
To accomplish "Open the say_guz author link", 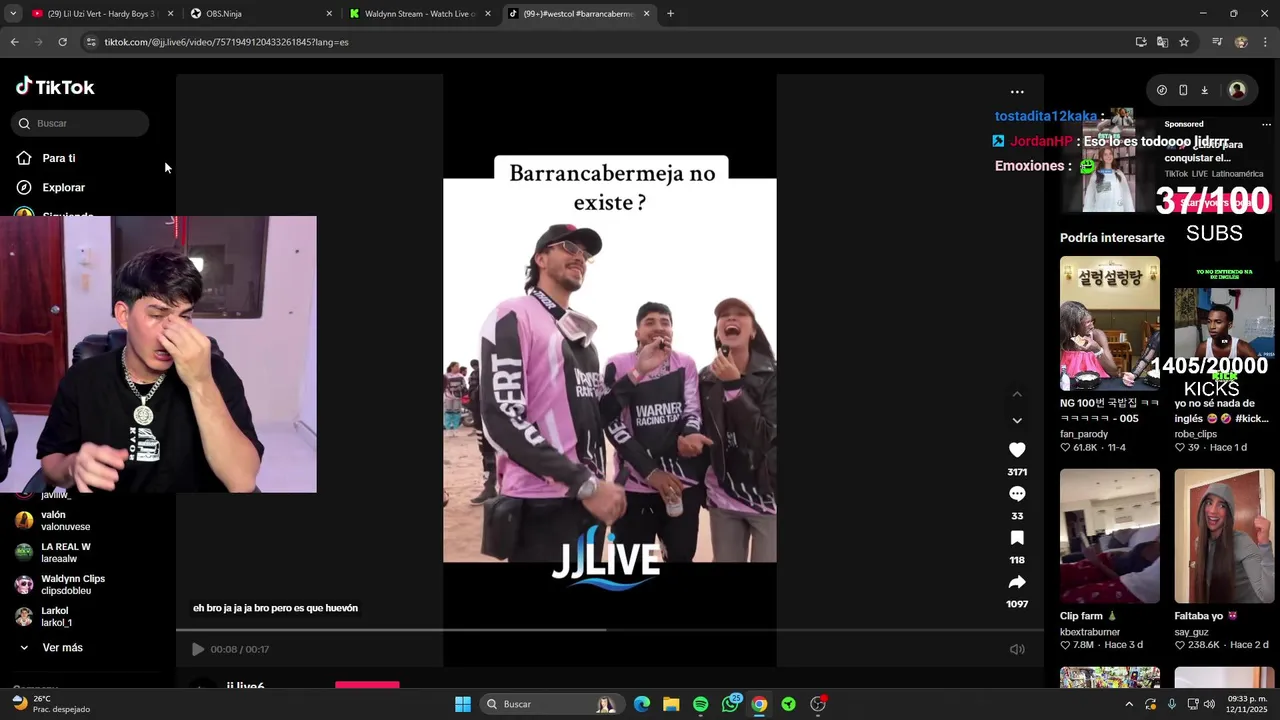I will click(x=1191, y=632).
